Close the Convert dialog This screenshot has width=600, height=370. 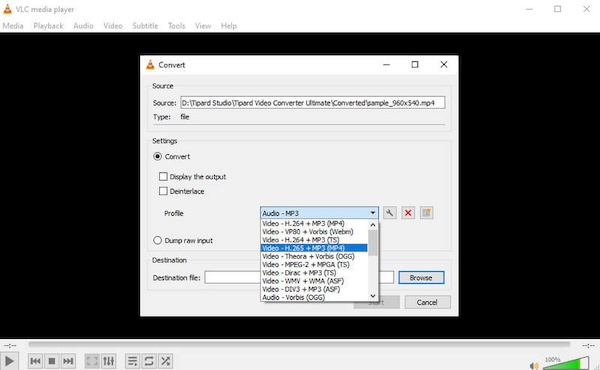coord(443,65)
